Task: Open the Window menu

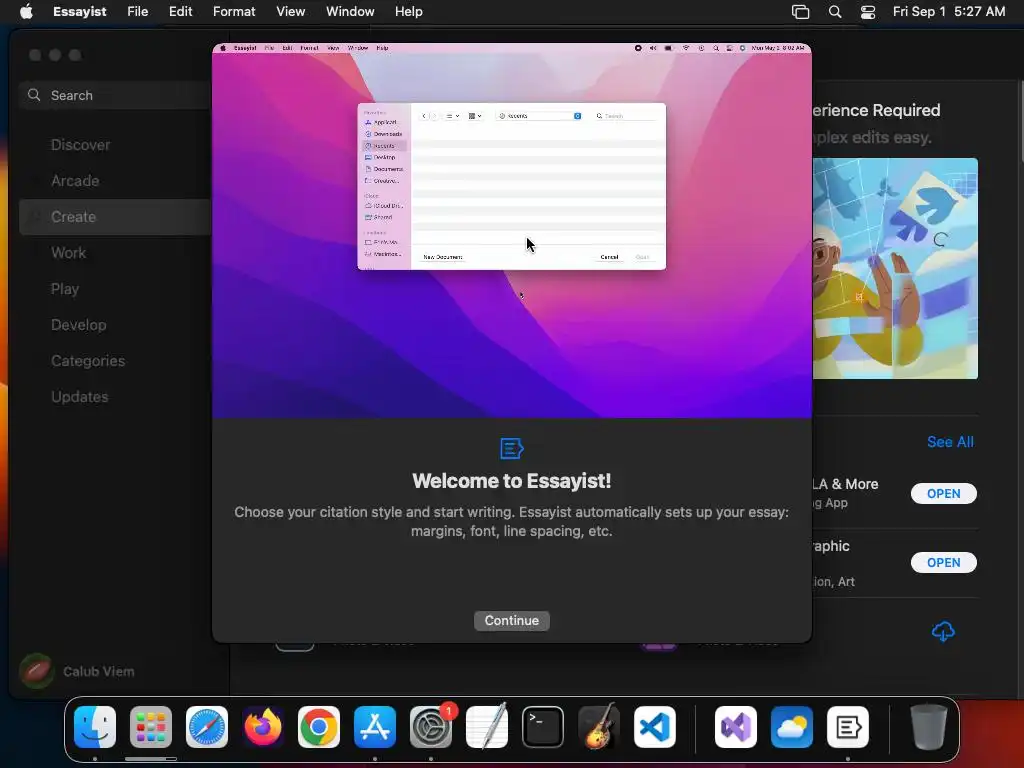Action: (350, 11)
